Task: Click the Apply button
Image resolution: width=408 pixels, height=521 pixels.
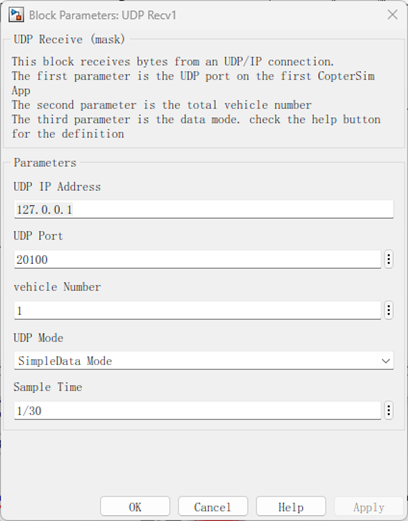Action: point(369,507)
